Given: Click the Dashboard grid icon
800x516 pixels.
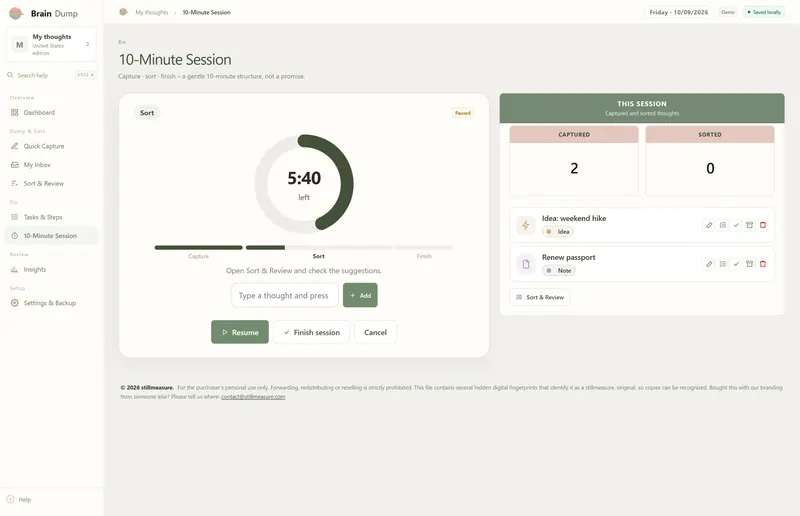Looking at the screenshot, I should tap(14, 112).
